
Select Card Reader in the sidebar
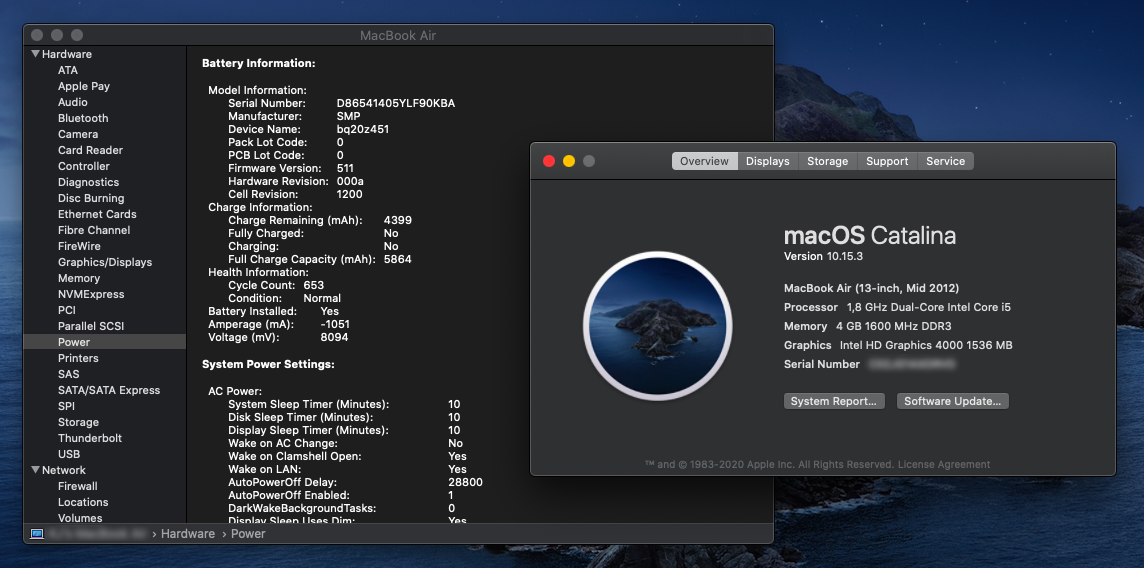tap(90, 150)
